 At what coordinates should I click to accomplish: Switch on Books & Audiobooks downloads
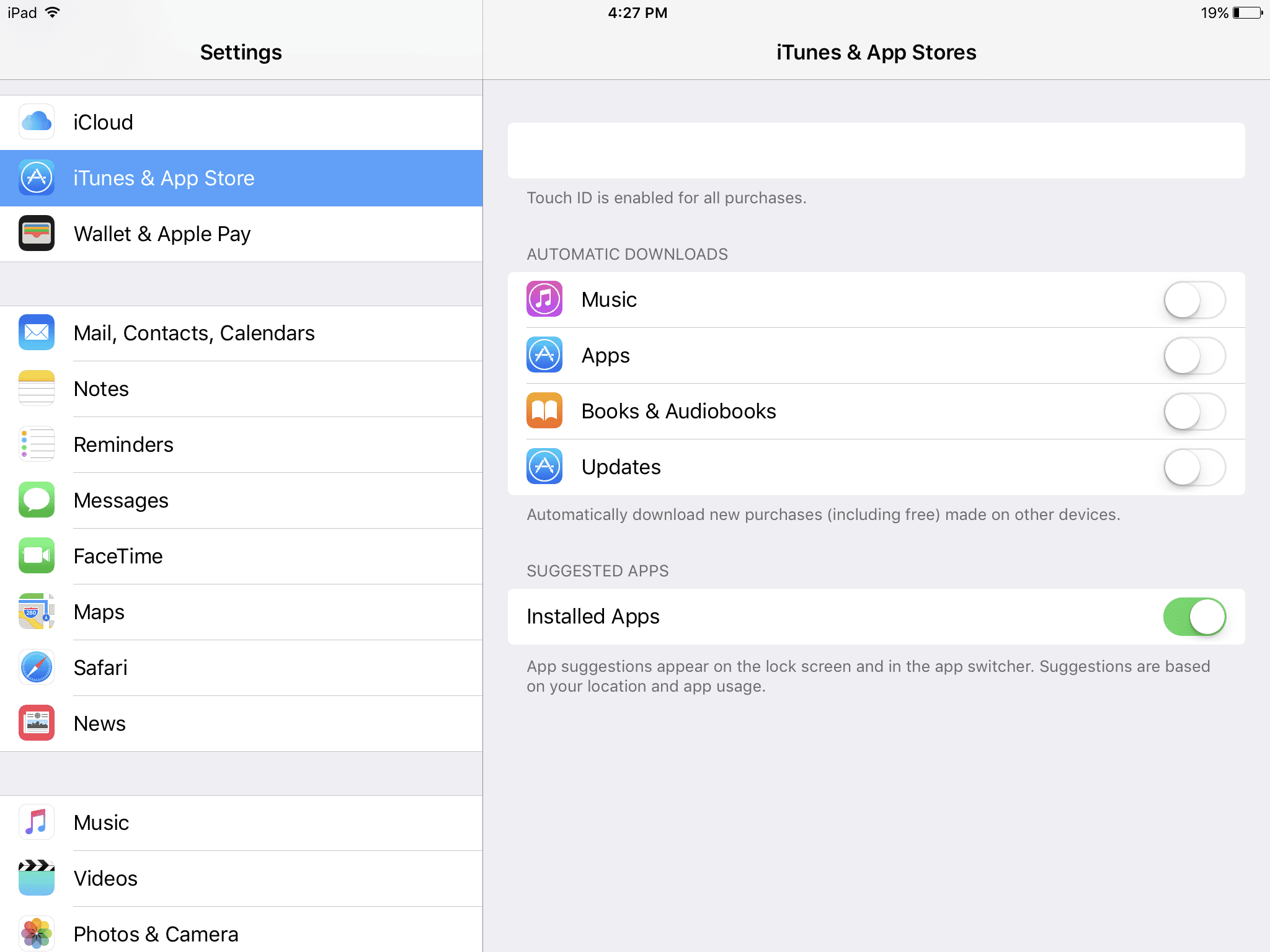click(x=1194, y=412)
